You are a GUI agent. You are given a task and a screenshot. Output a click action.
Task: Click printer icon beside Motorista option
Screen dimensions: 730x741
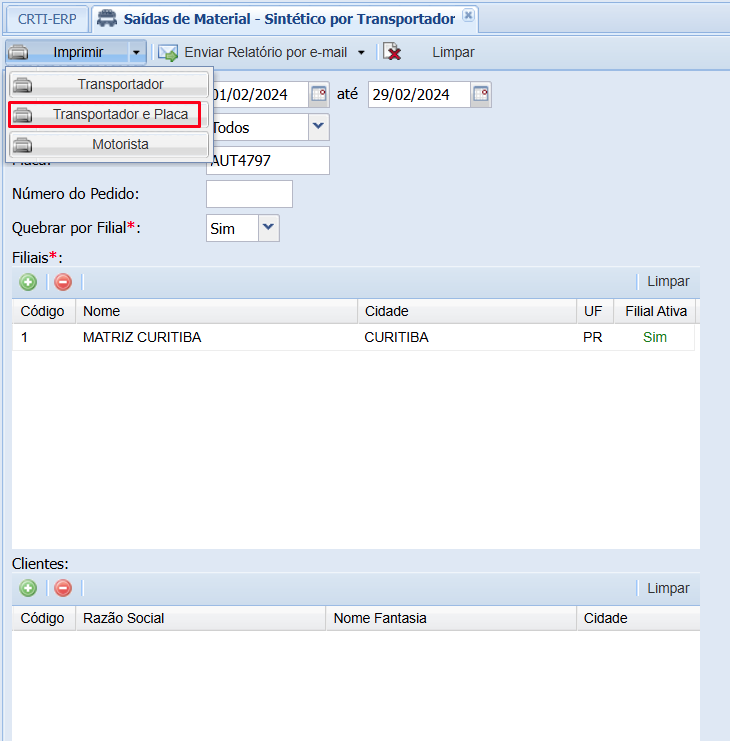tap(22, 145)
